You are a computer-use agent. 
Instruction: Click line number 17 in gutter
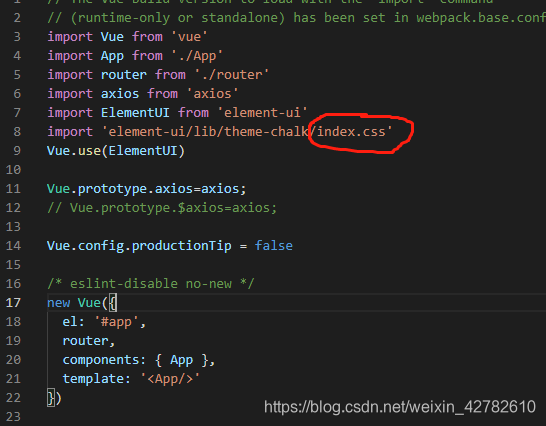click(x=13, y=303)
